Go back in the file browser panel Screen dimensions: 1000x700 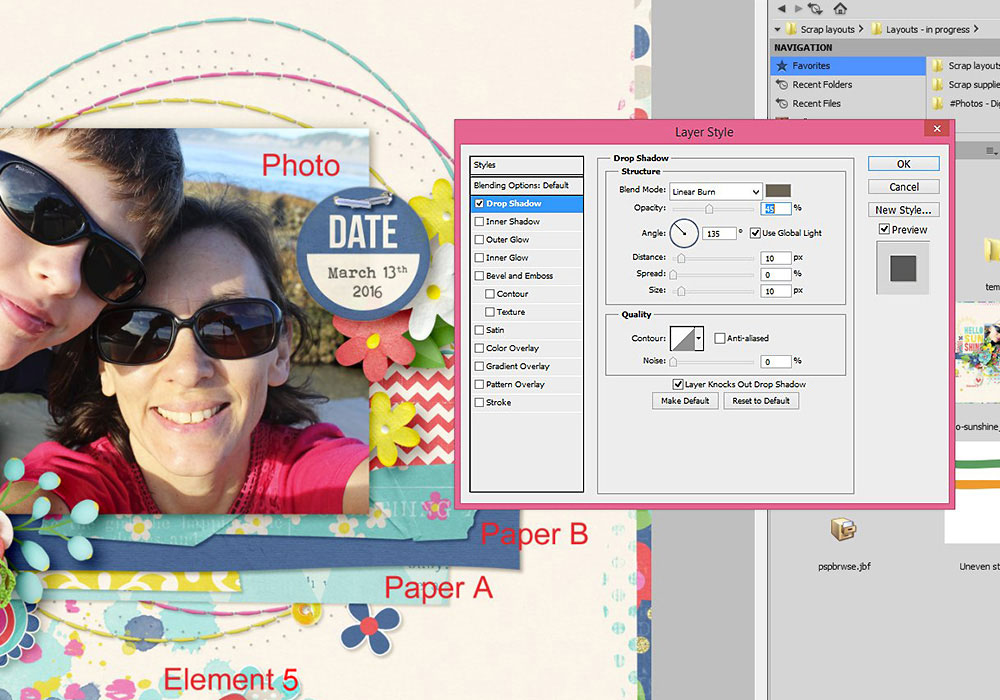tap(781, 8)
